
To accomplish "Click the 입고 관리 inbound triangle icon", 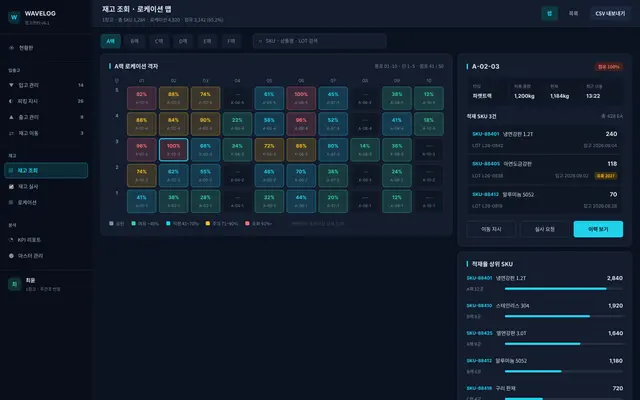I will point(11,85).
